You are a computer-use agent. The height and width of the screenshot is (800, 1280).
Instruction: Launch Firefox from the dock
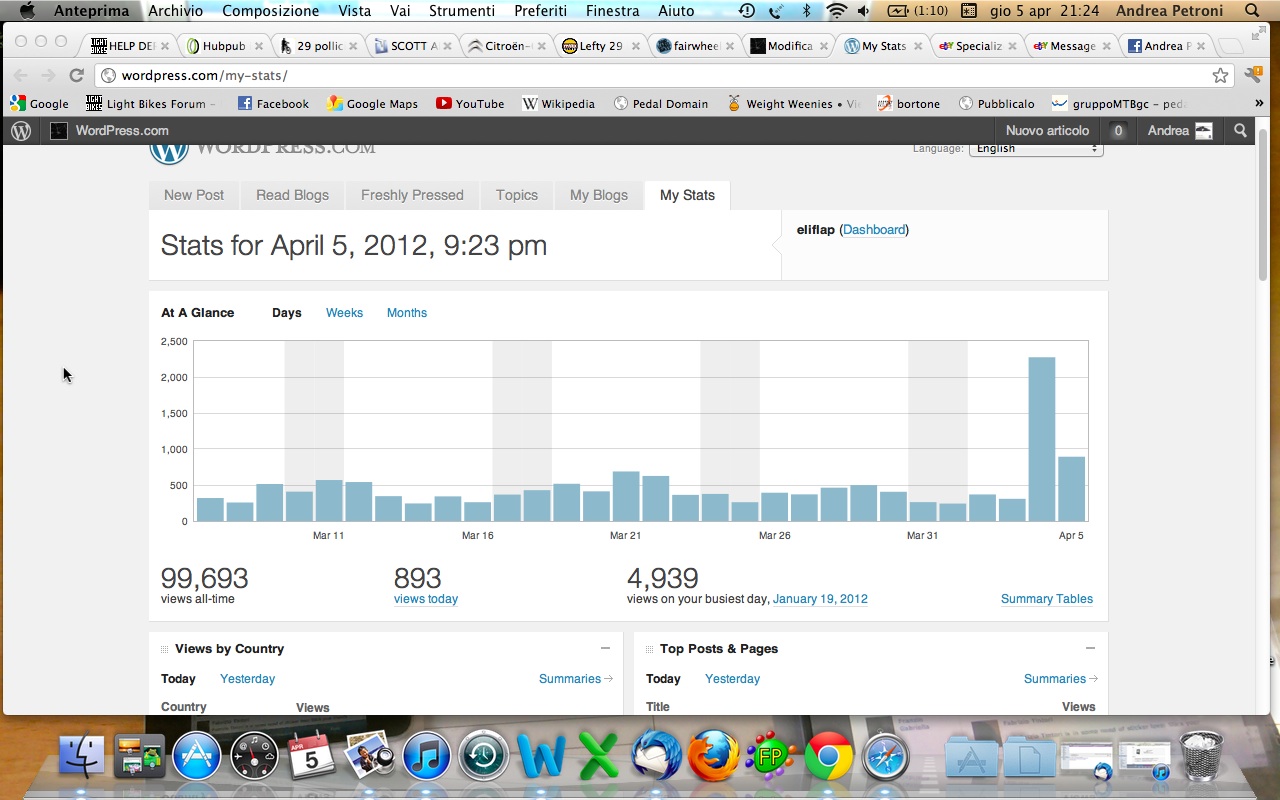(x=713, y=755)
